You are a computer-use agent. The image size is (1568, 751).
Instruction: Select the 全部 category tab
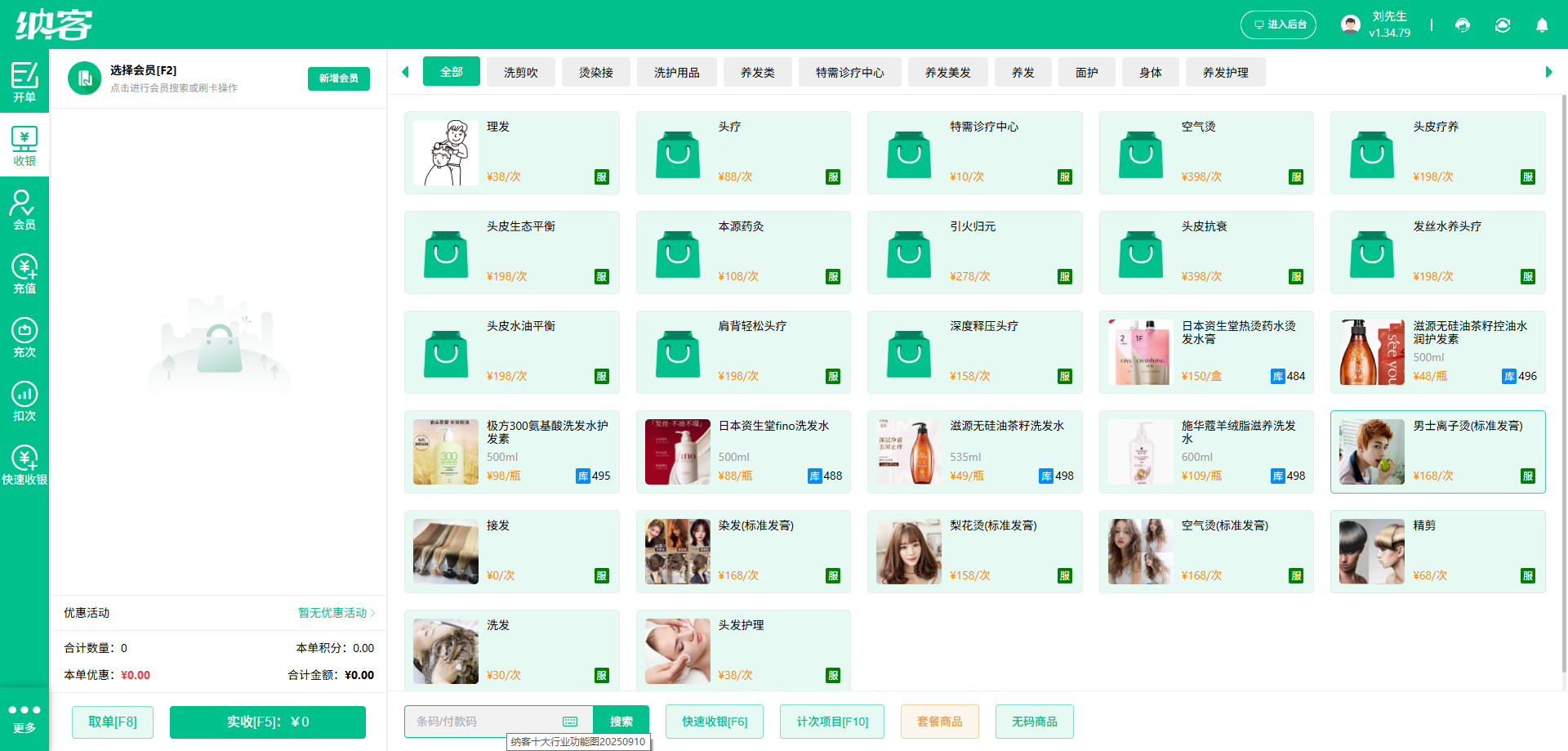(x=452, y=72)
